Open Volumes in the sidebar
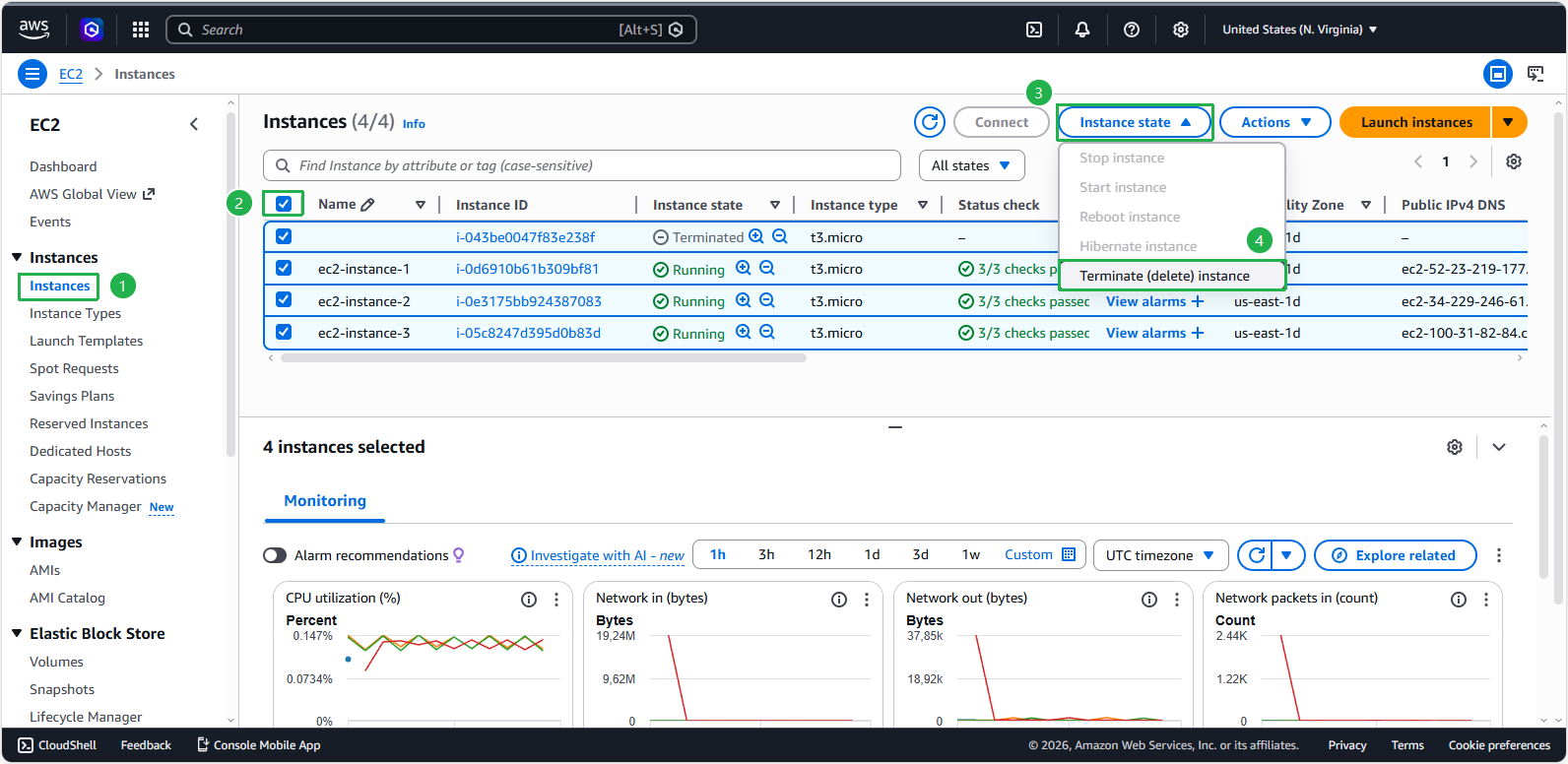Viewport: 1568px width, 764px height. 56,662
